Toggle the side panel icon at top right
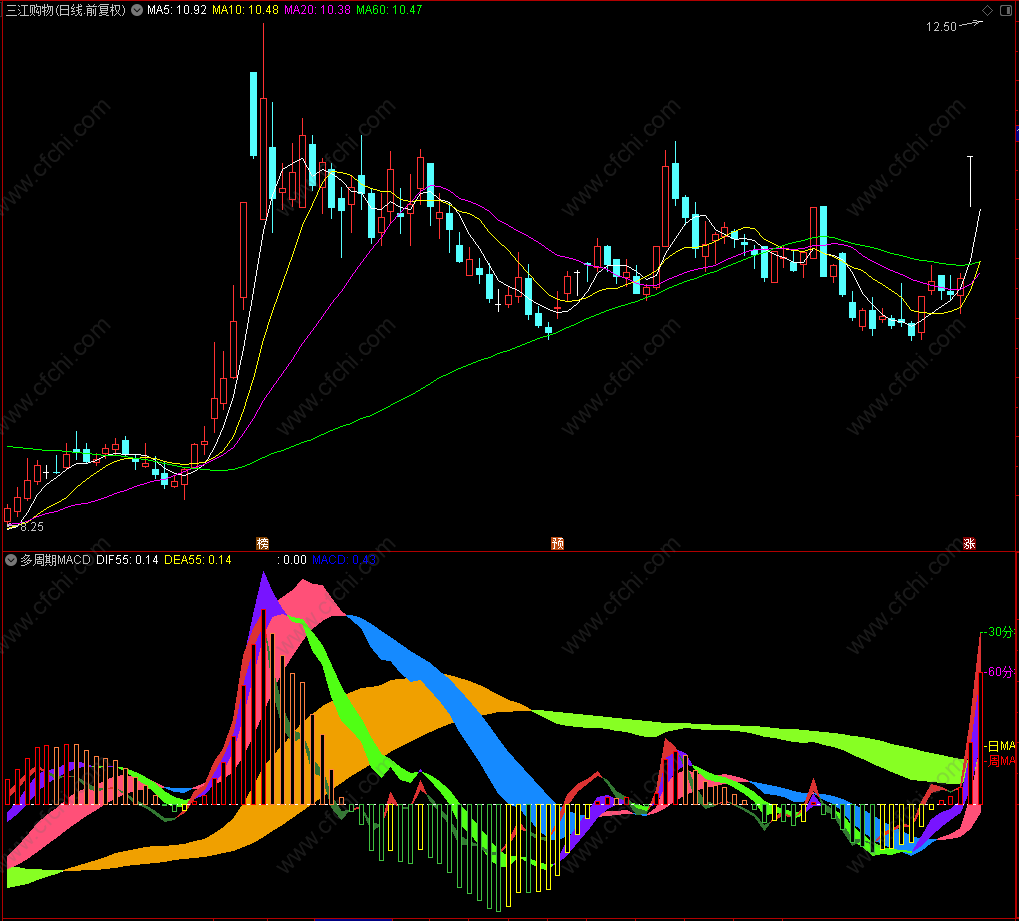Viewport: 1019px width, 921px height. pos(1005,10)
